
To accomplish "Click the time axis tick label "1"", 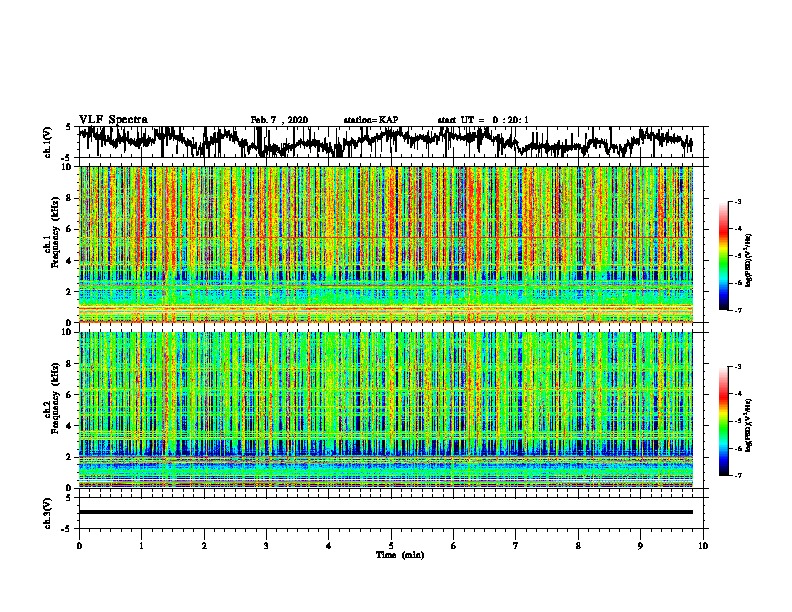I will tap(141, 545).
